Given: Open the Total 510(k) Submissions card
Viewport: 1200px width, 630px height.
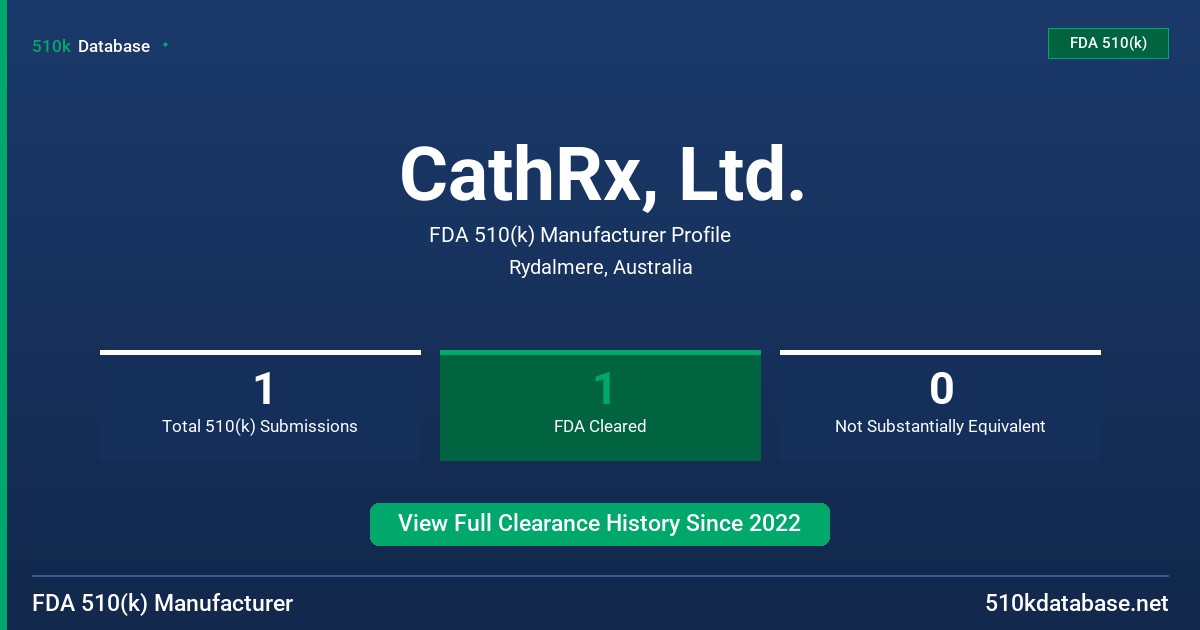Looking at the screenshot, I should pos(260,405).
